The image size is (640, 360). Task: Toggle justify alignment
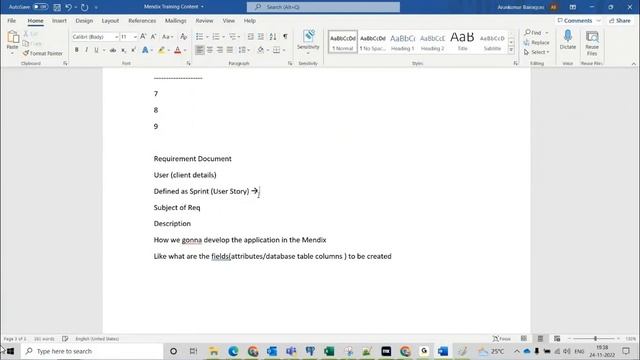230,50
